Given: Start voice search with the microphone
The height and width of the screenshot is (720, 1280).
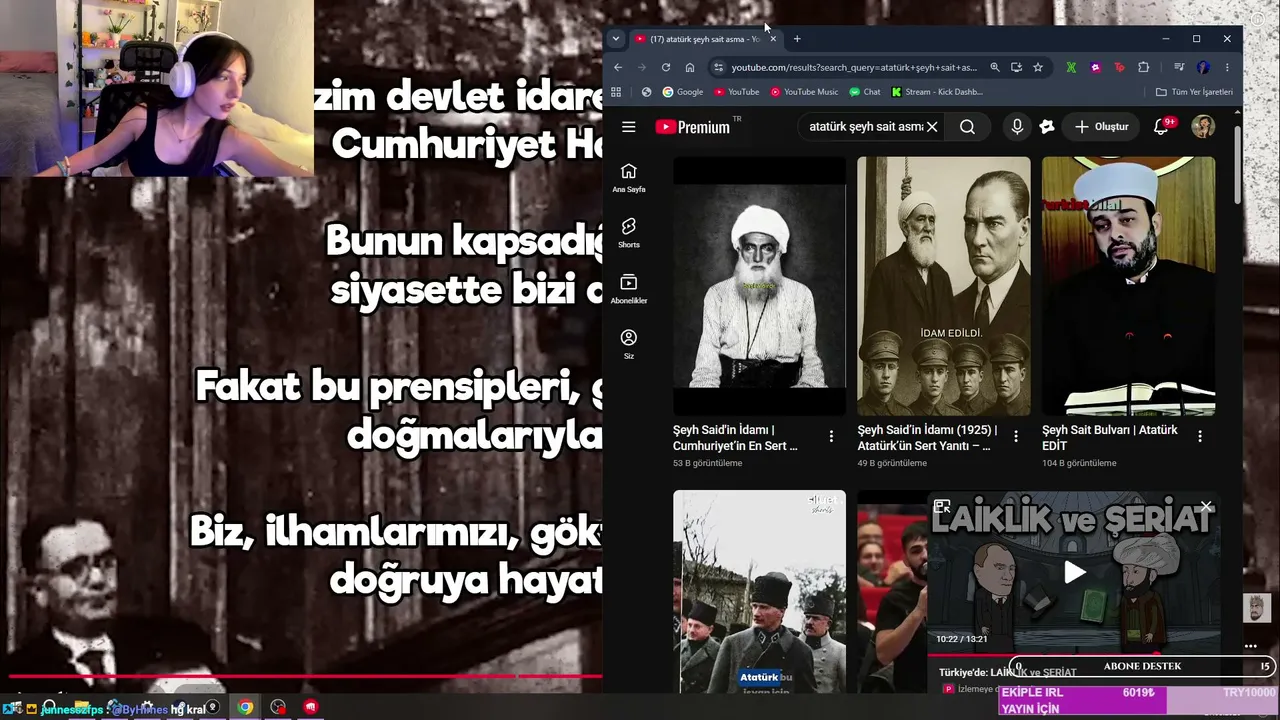Looking at the screenshot, I should click(x=1017, y=127).
